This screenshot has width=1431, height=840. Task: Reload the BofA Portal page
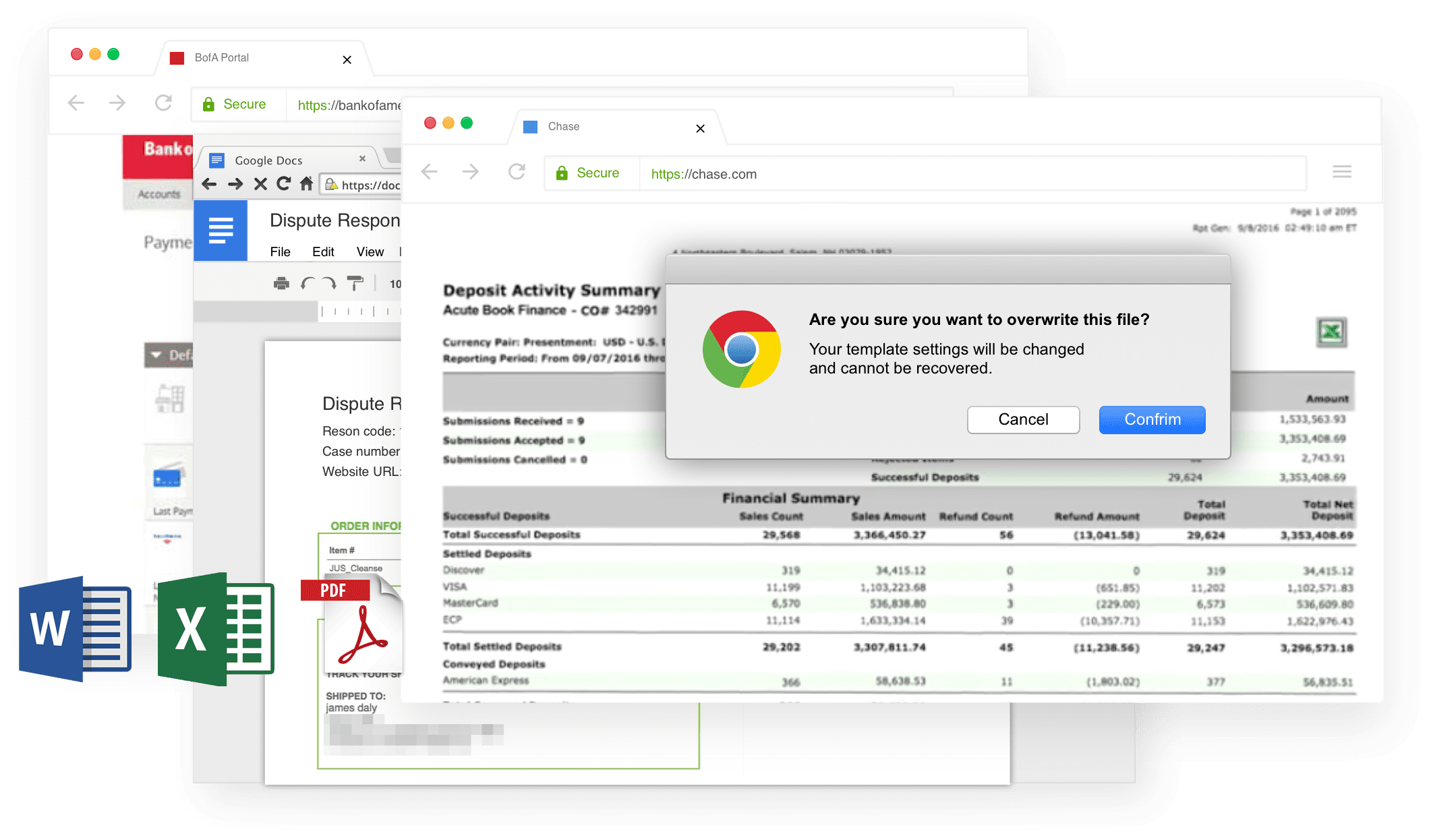[x=163, y=102]
